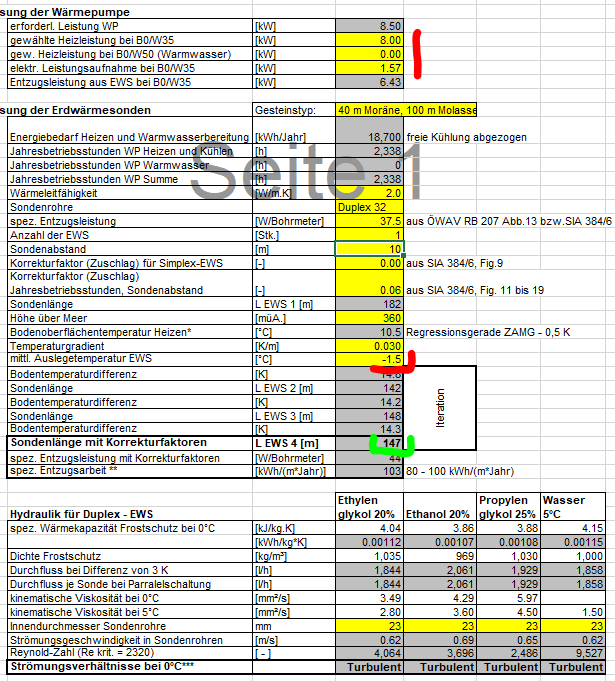The width and height of the screenshot is (615, 681).
Task: Click Reynold-Zahl Ethylenglykol value 4,064
Action: coord(370,653)
